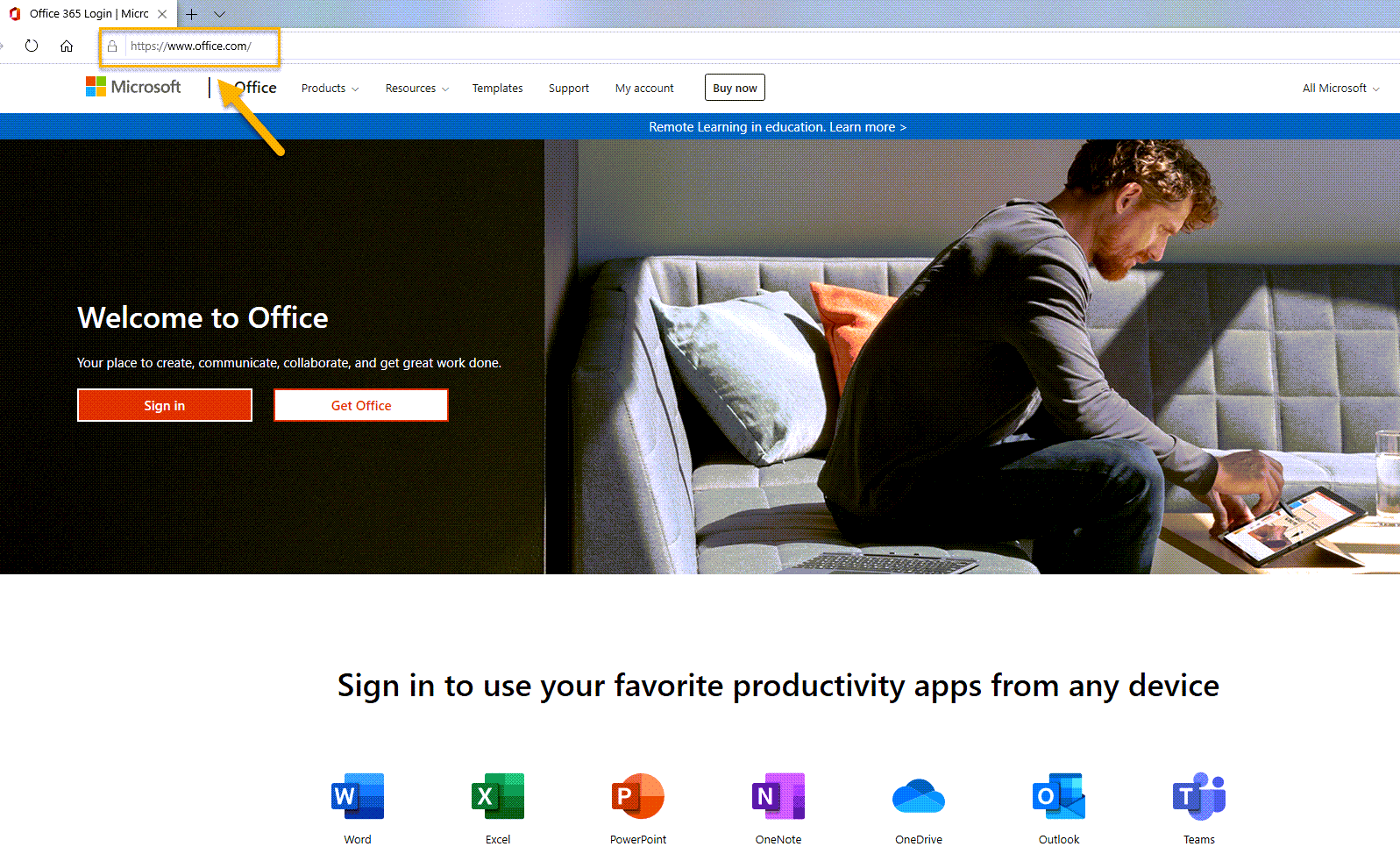Click the OneNote label text
This screenshot has height=861, width=1400.
[778, 839]
